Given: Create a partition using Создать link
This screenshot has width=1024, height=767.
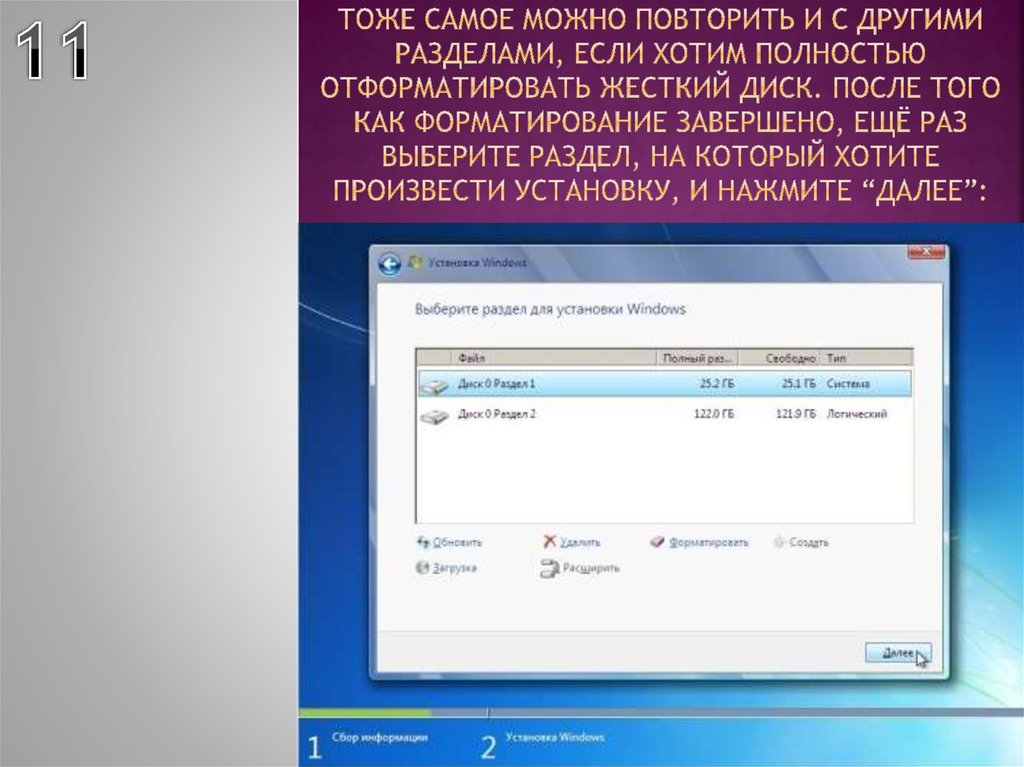Looking at the screenshot, I should pyautogui.click(x=808, y=542).
